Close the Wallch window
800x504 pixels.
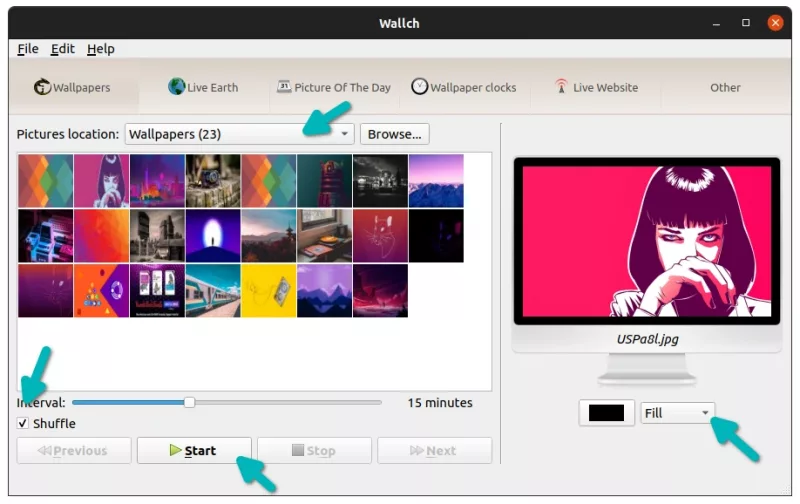pyautogui.click(x=776, y=23)
